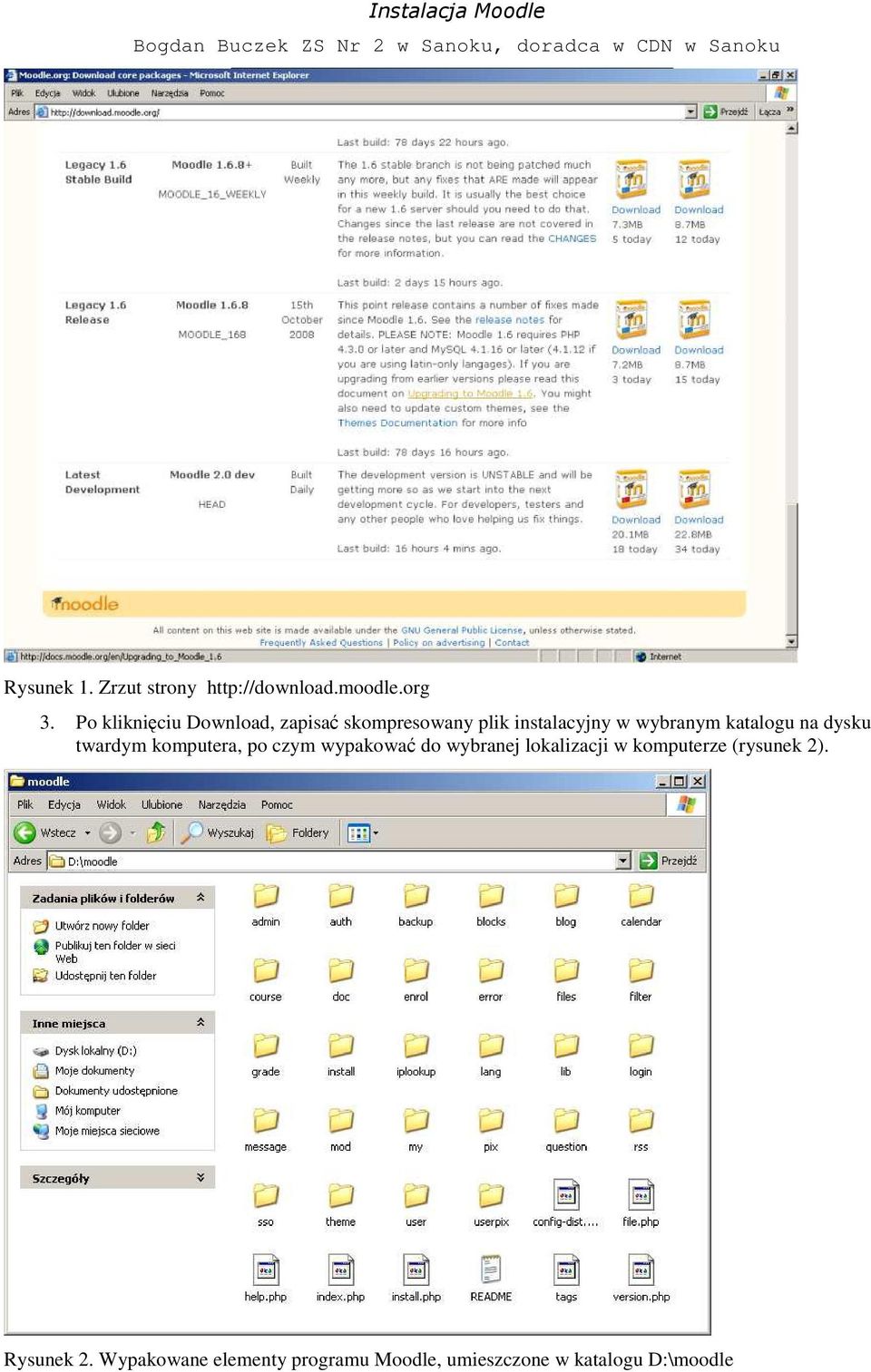Open Ulubione menu in moodle window
The height and width of the screenshot is (1372, 871).
[x=161, y=804]
